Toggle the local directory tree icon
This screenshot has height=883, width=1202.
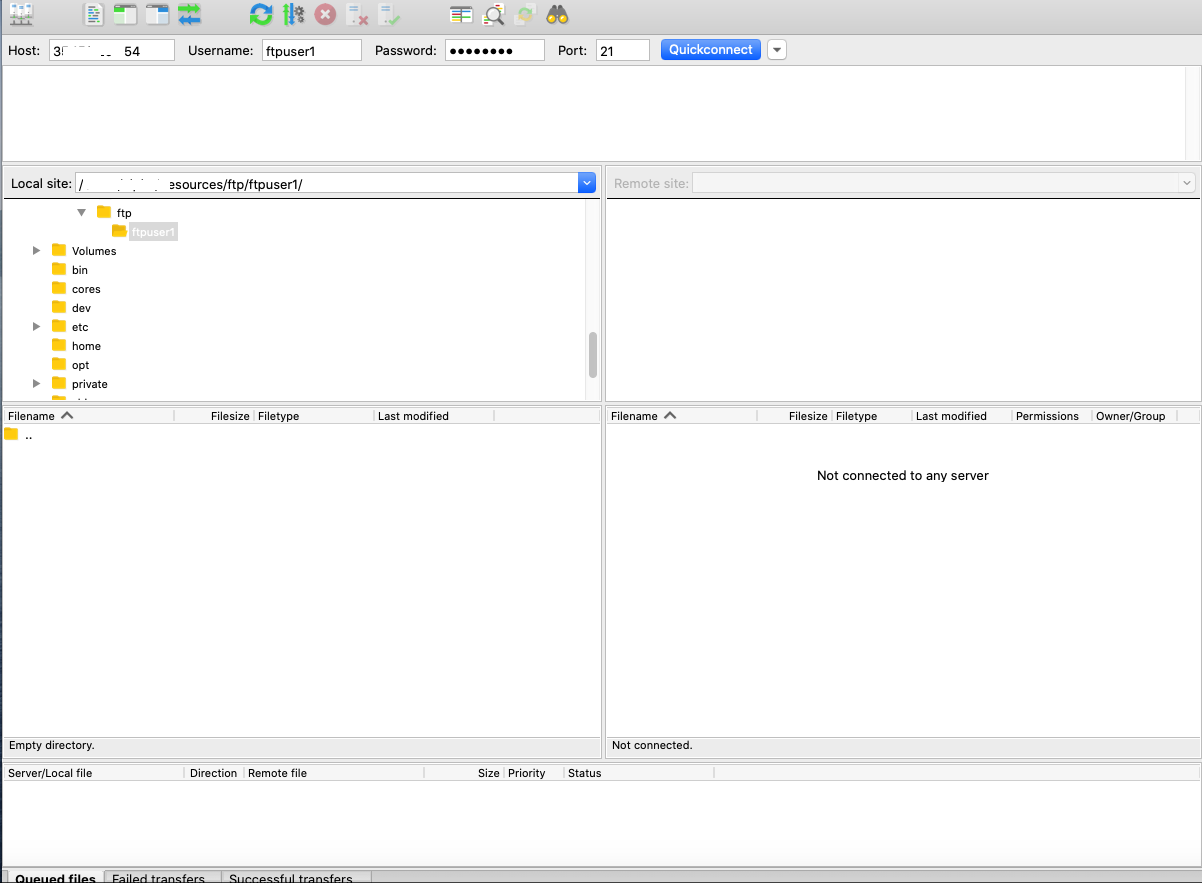125,15
